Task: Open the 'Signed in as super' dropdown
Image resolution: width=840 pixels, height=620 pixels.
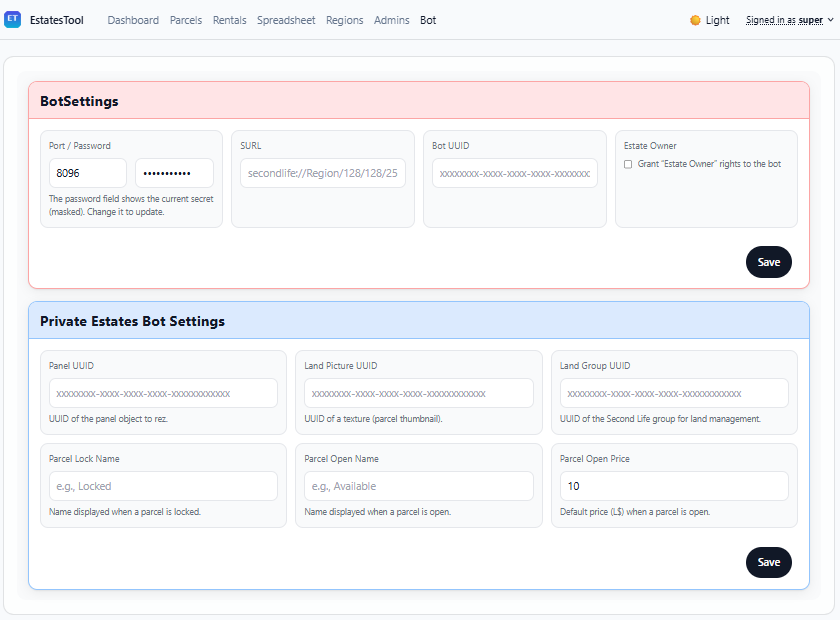Action: point(786,19)
